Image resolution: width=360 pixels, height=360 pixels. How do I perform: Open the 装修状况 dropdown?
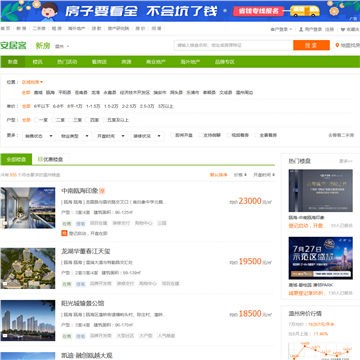point(147,136)
